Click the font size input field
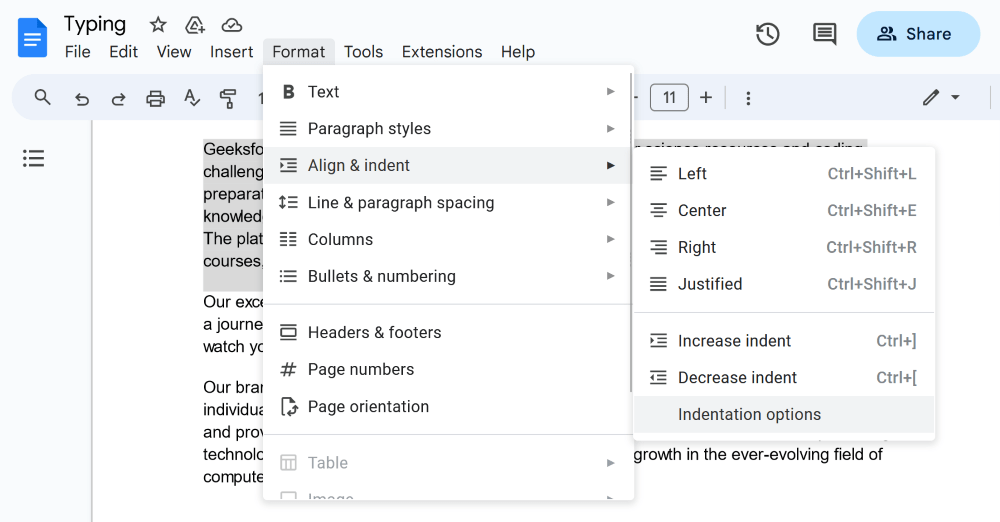 coord(669,97)
